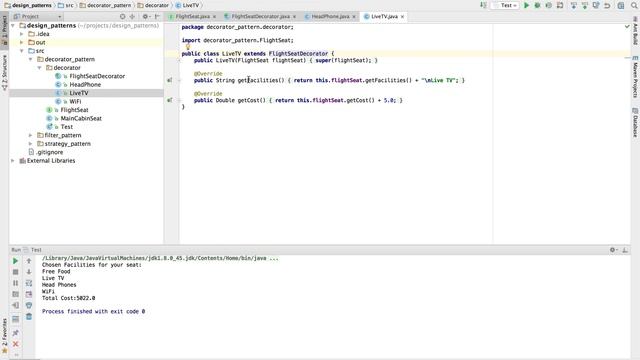Click the down arrow in Run panel

tap(29, 272)
